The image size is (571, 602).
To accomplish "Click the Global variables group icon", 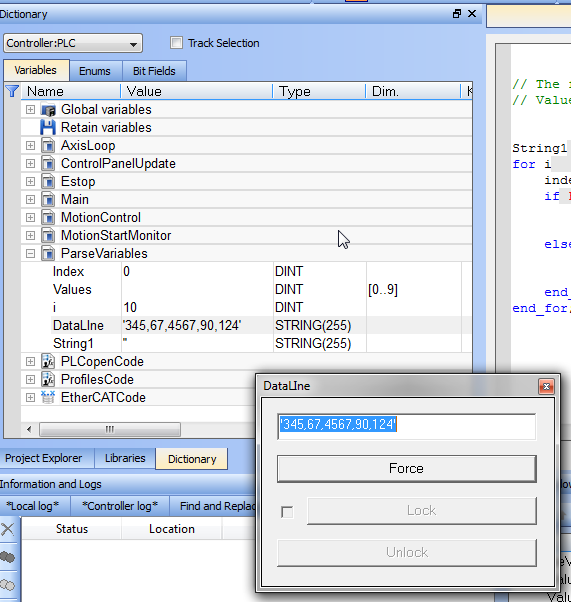I will (x=48, y=110).
